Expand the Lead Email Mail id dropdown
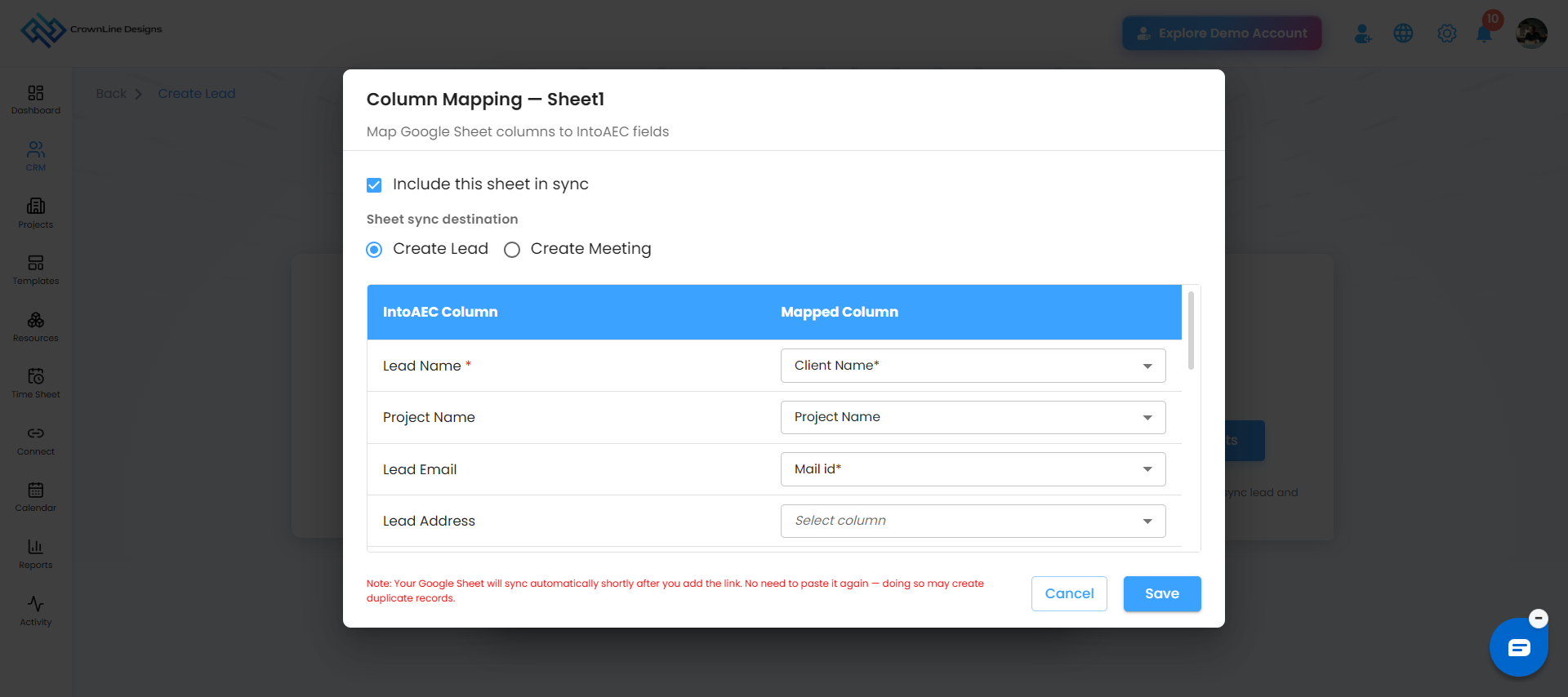This screenshot has height=697, width=1568. point(973,469)
